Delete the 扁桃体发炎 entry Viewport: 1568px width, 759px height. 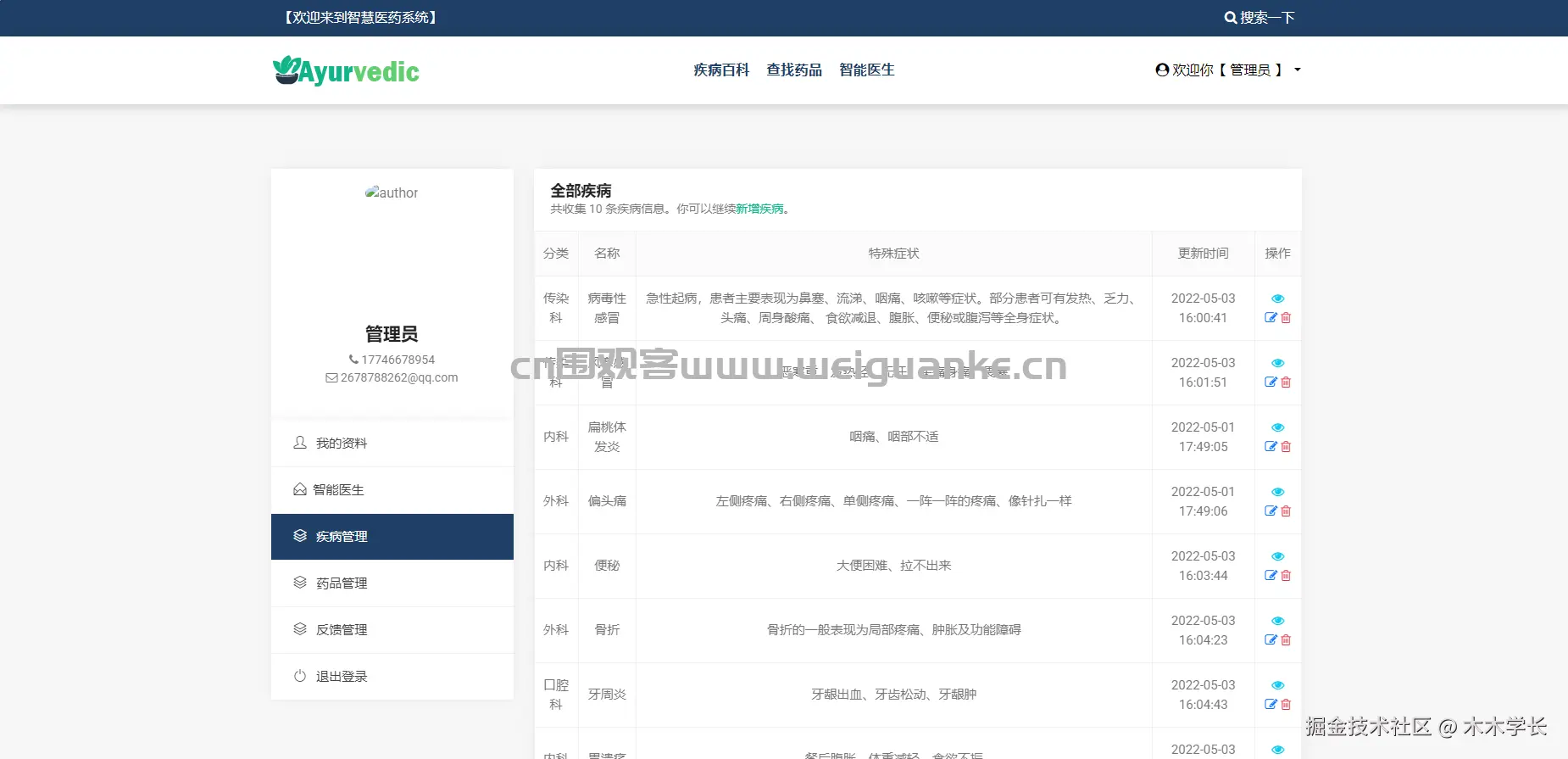pyautogui.click(x=1286, y=446)
